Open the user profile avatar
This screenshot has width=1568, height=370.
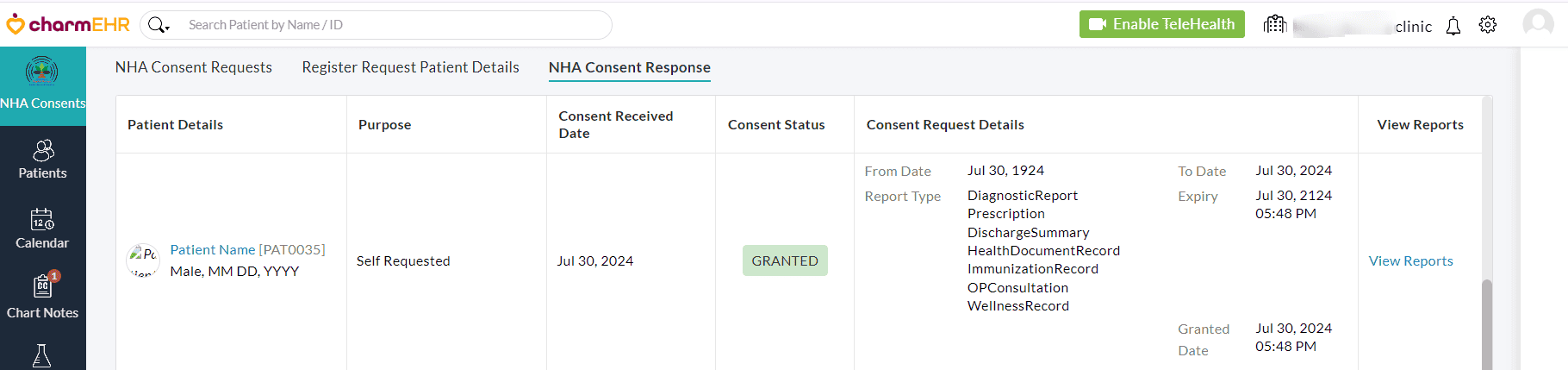tap(1538, 23)
